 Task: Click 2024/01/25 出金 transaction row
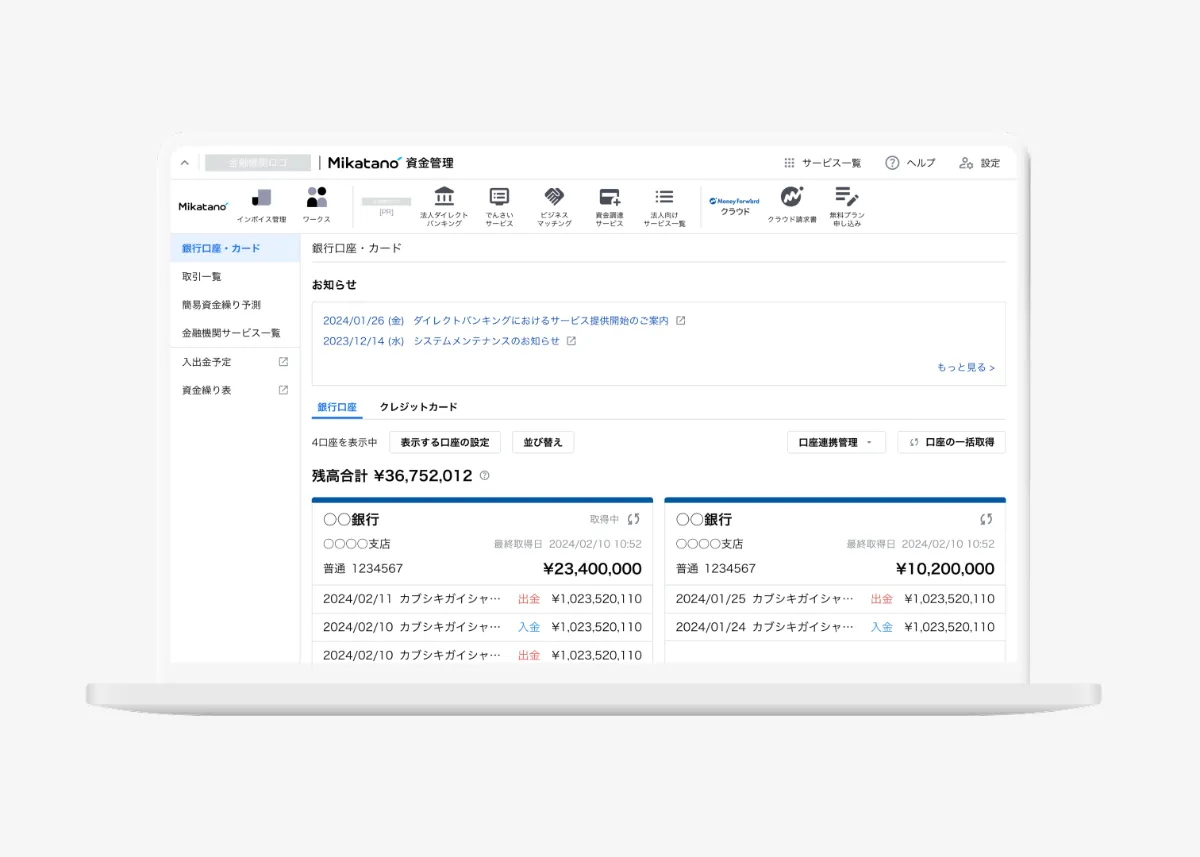point(835,599)
